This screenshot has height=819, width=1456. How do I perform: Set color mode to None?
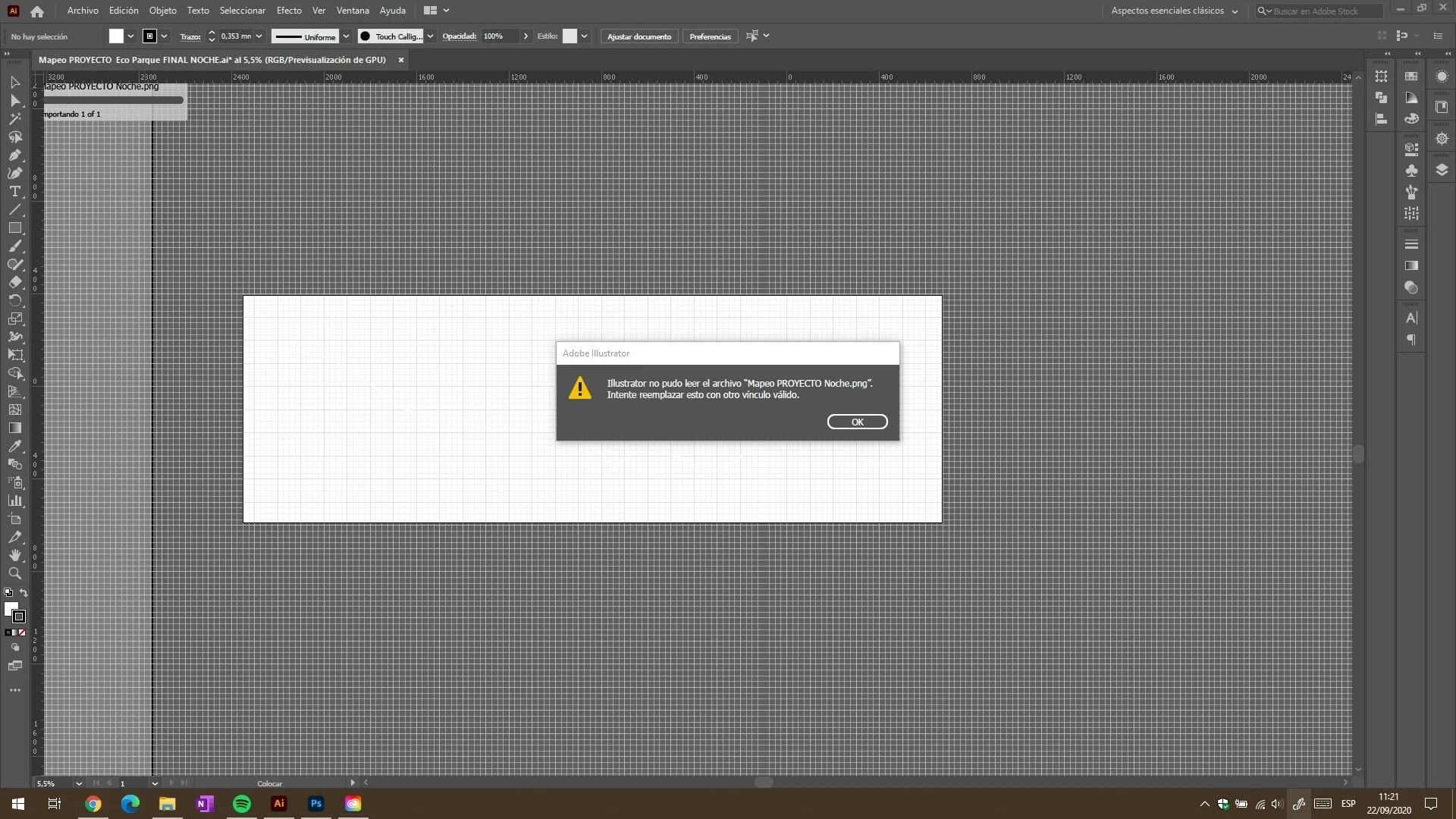tap(22, 632)
